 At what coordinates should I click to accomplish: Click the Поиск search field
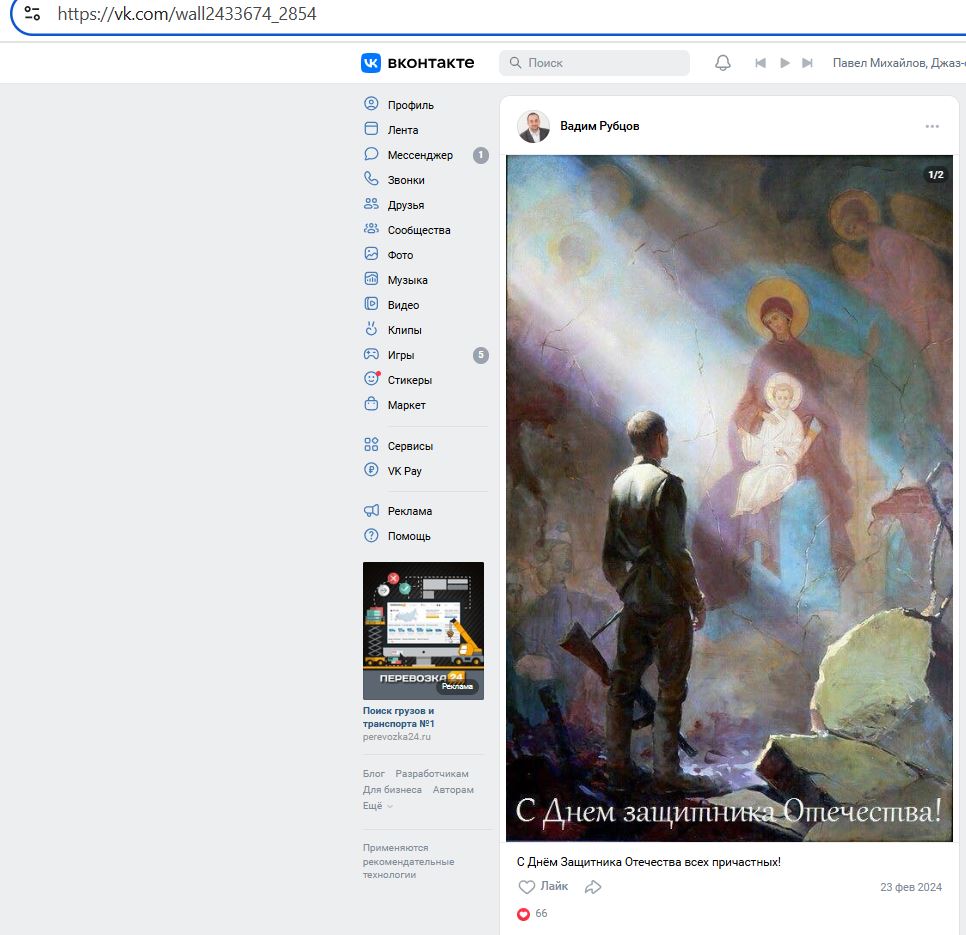594,63
